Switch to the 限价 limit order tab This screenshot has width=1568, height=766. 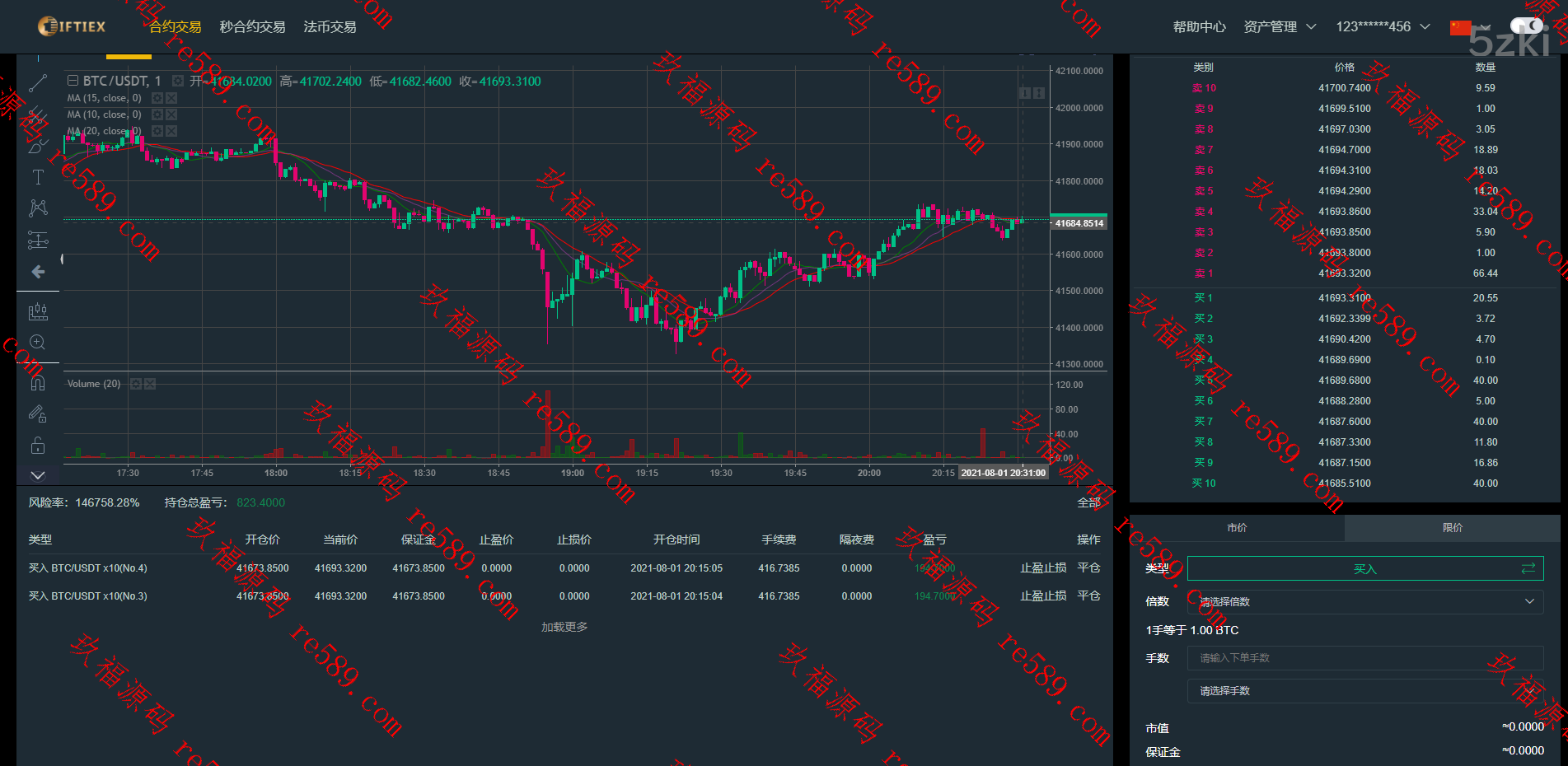(1452, 528)
